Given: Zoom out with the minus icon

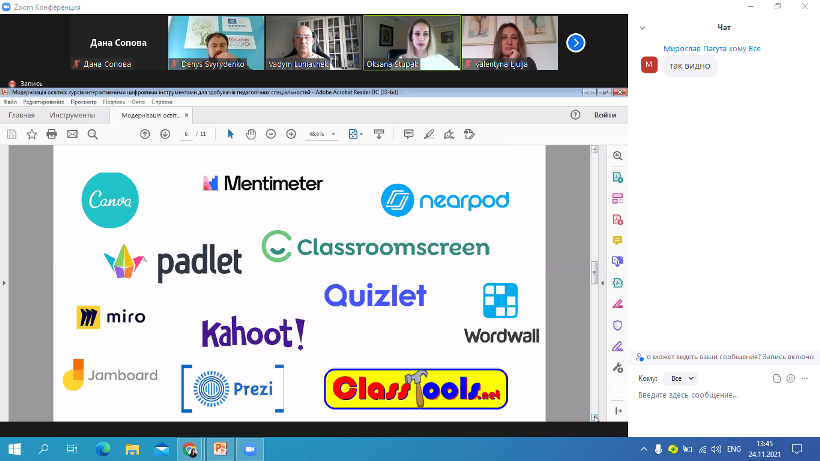Looking at the screenshot, I should 271,134.
